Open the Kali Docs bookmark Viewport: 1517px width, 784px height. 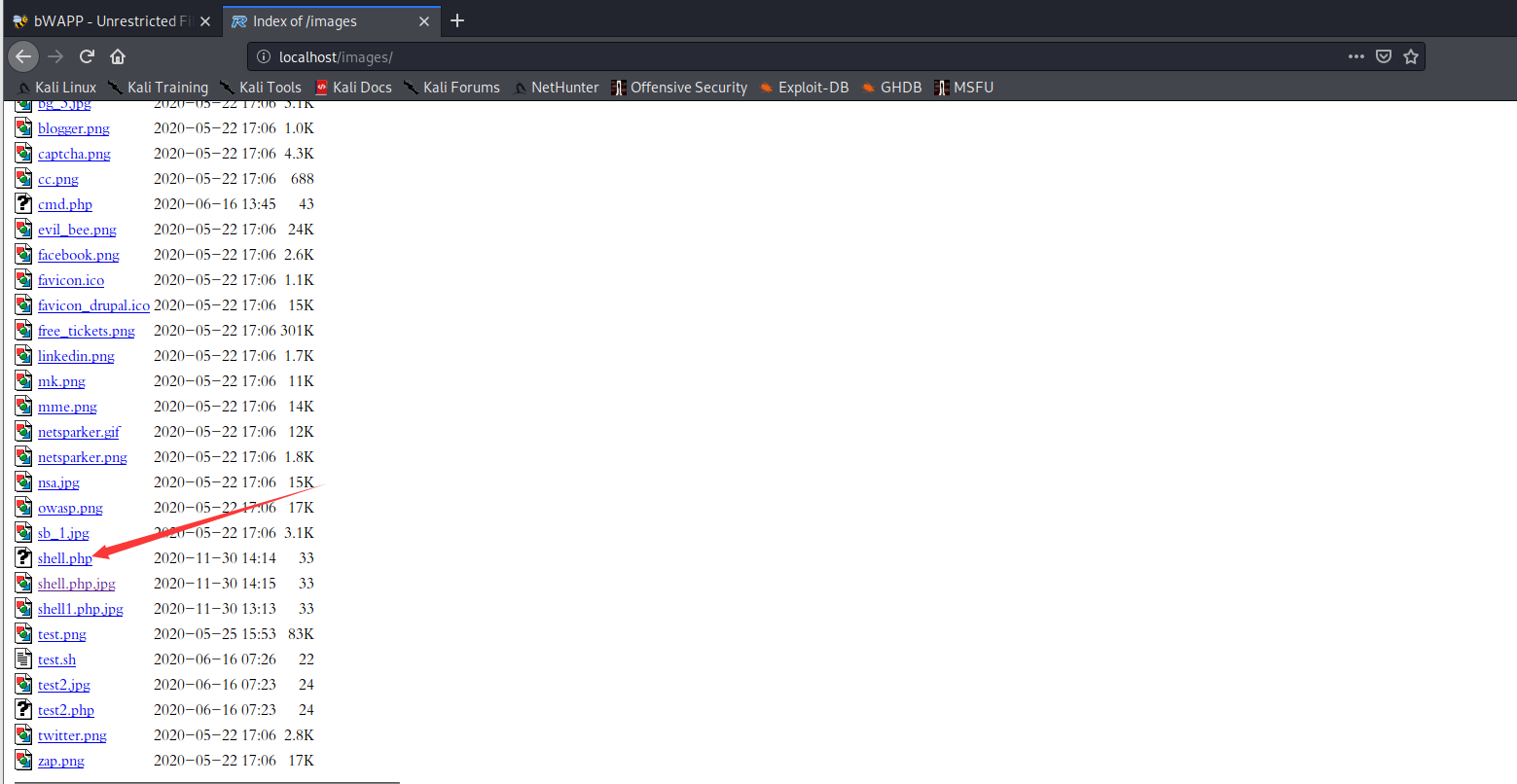(354, 88)
